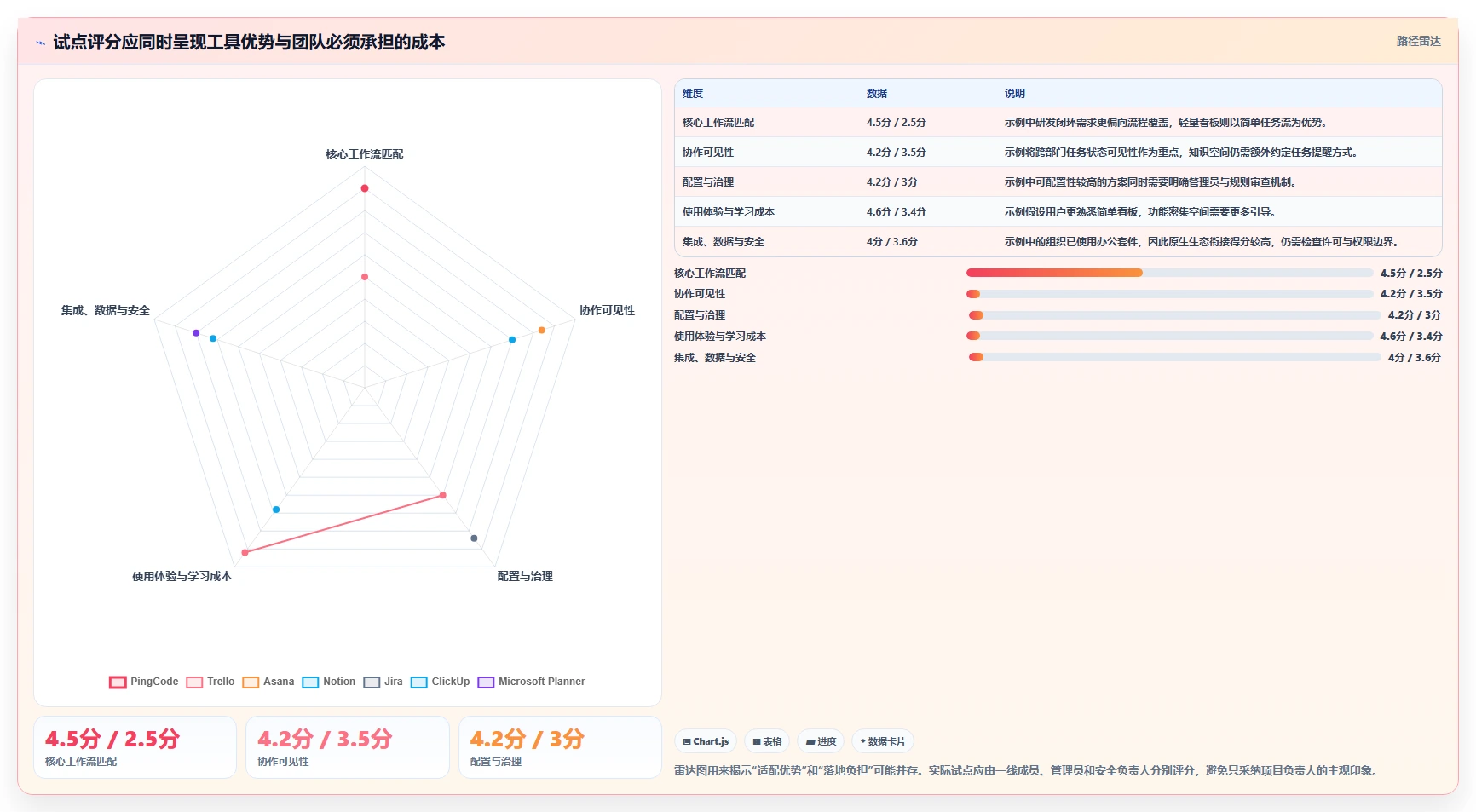Select the 配置与治理 table cell
1476x812 pixels.
coord(767,182)
